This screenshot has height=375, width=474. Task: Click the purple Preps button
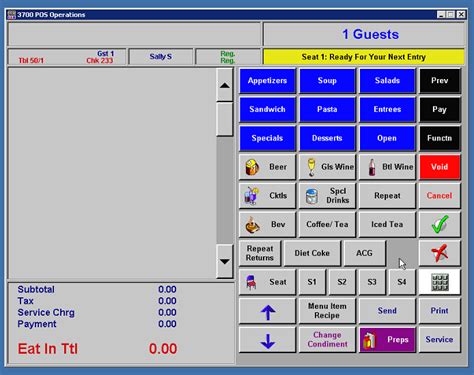click(387, 340)
